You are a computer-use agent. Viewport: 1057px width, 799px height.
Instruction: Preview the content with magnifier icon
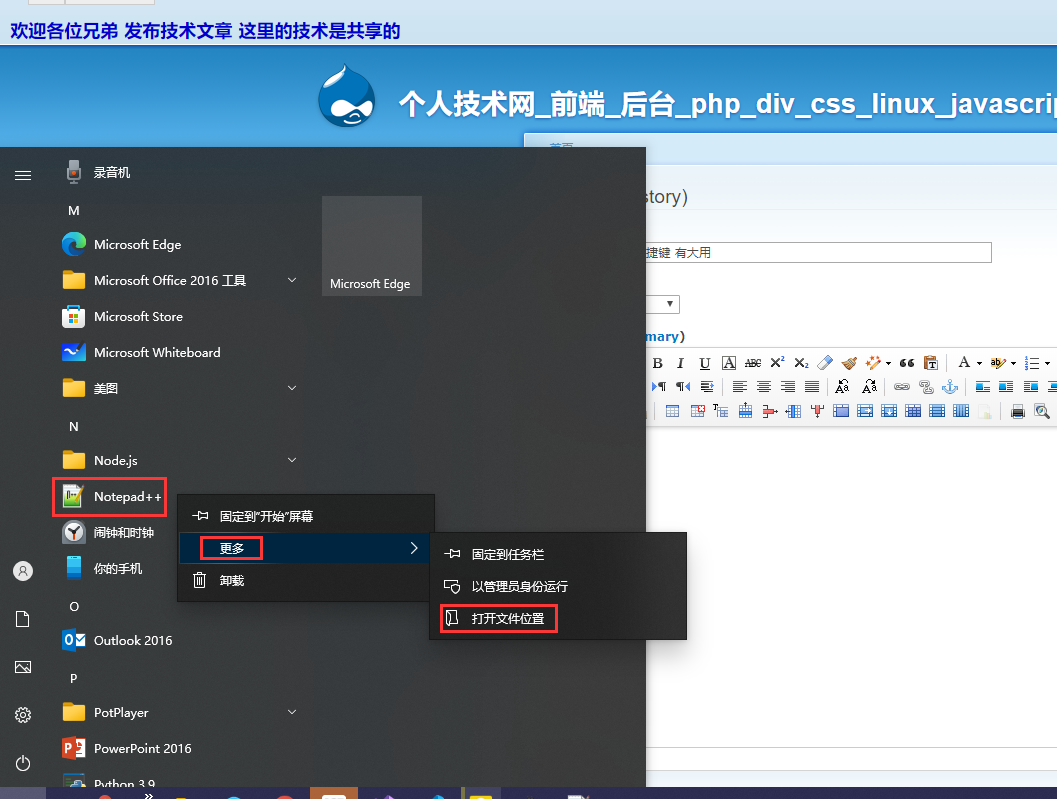(x=1042, y=411)
